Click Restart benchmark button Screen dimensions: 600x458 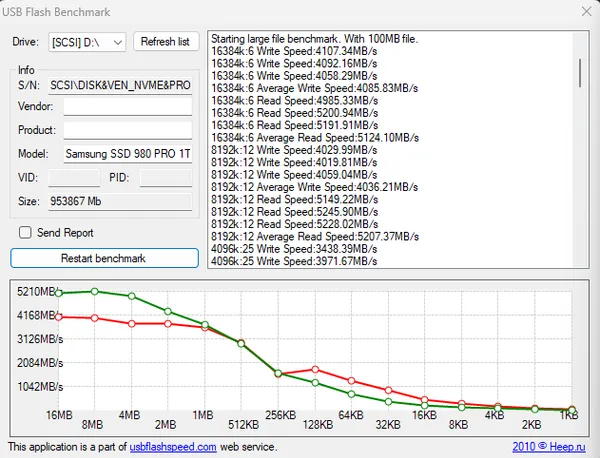[x=104, y=258]
